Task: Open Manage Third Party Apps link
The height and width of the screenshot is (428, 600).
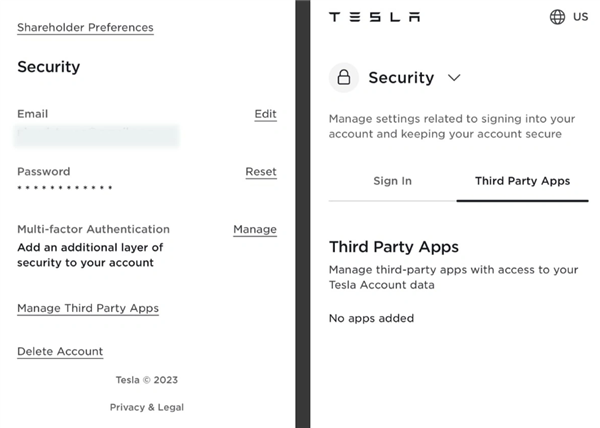Action: (x=88, y=308)
